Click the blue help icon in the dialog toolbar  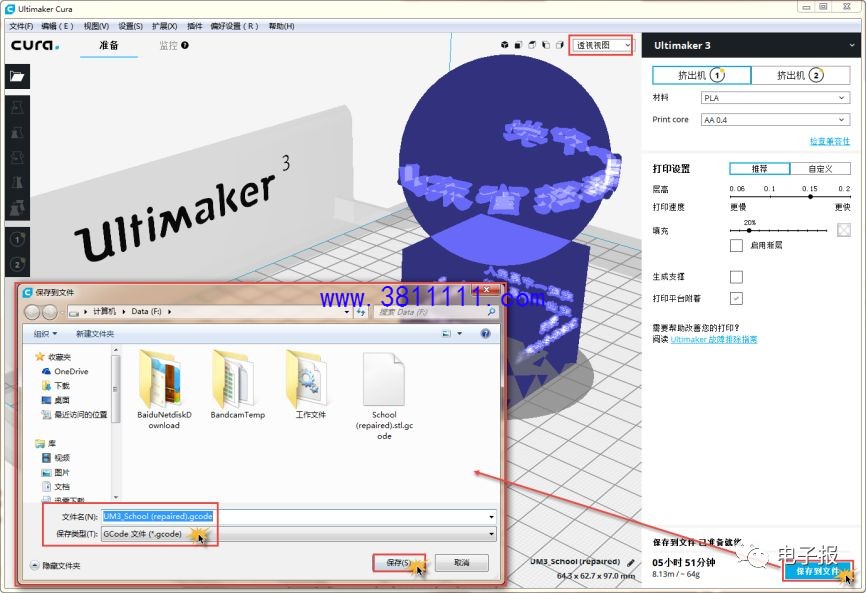click(x=485, y=333)
